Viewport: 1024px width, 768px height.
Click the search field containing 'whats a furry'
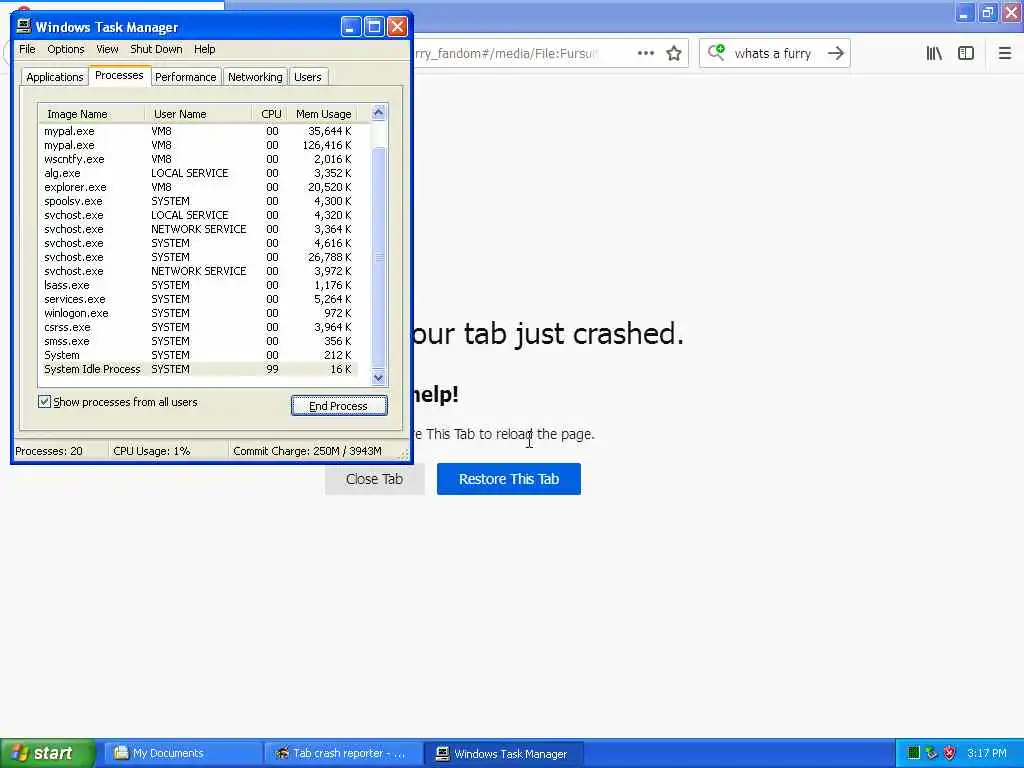(x=774, y=54)
